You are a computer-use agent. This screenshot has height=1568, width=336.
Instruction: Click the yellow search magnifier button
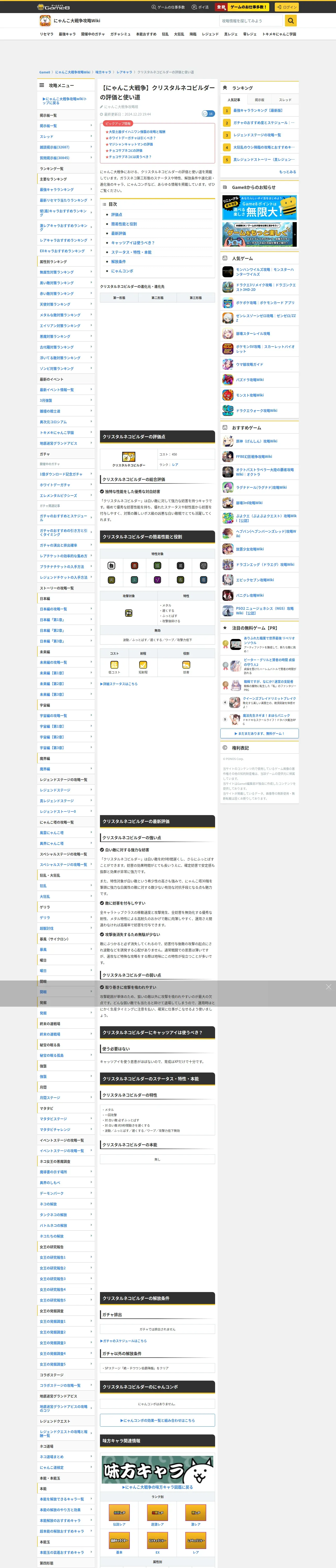pos(291,21)
